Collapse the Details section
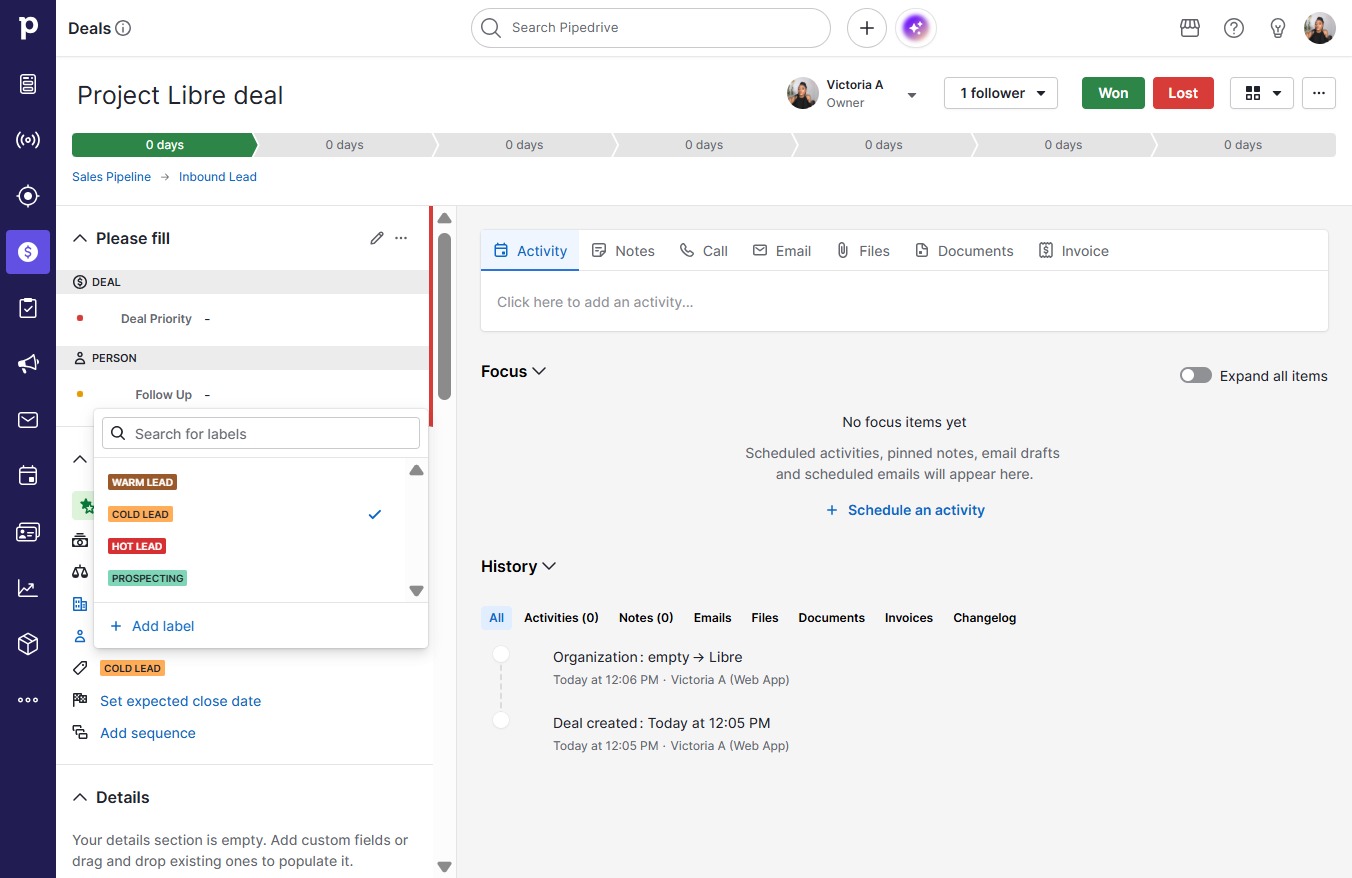This screenshot has height=878, width=1352. pyautogui.click(x=80, y=797)
